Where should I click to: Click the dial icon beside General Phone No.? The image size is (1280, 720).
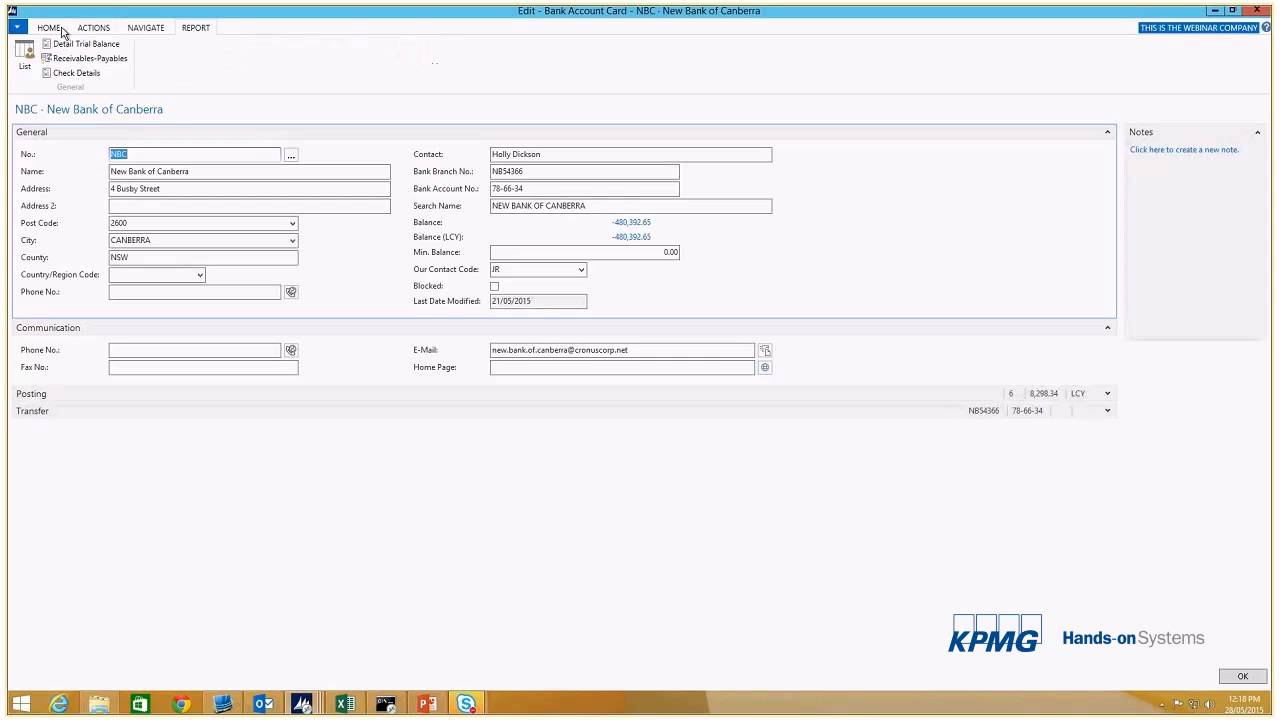coord(291,292)
